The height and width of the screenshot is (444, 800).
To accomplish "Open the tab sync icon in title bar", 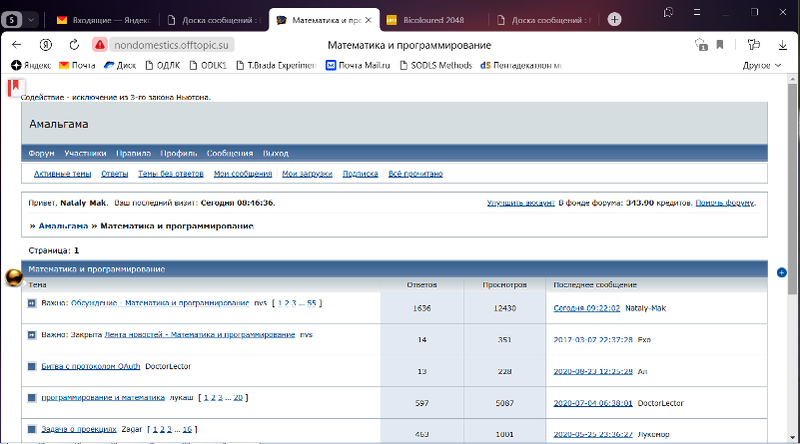I will (668, 12).
